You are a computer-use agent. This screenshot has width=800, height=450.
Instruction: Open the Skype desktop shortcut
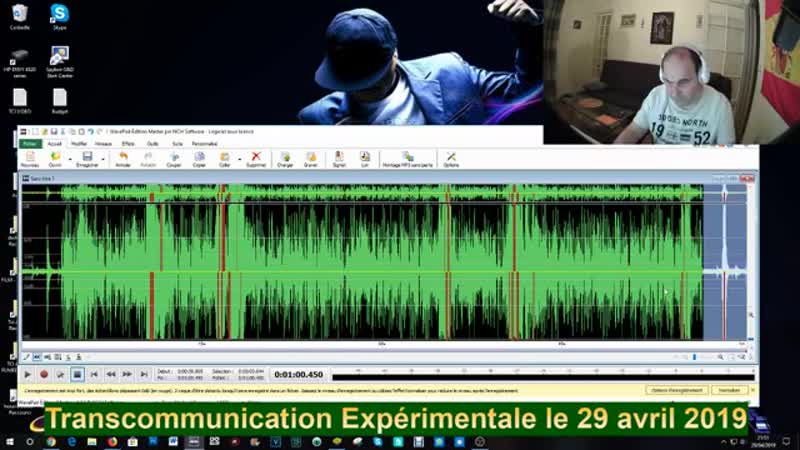point(59,15)
